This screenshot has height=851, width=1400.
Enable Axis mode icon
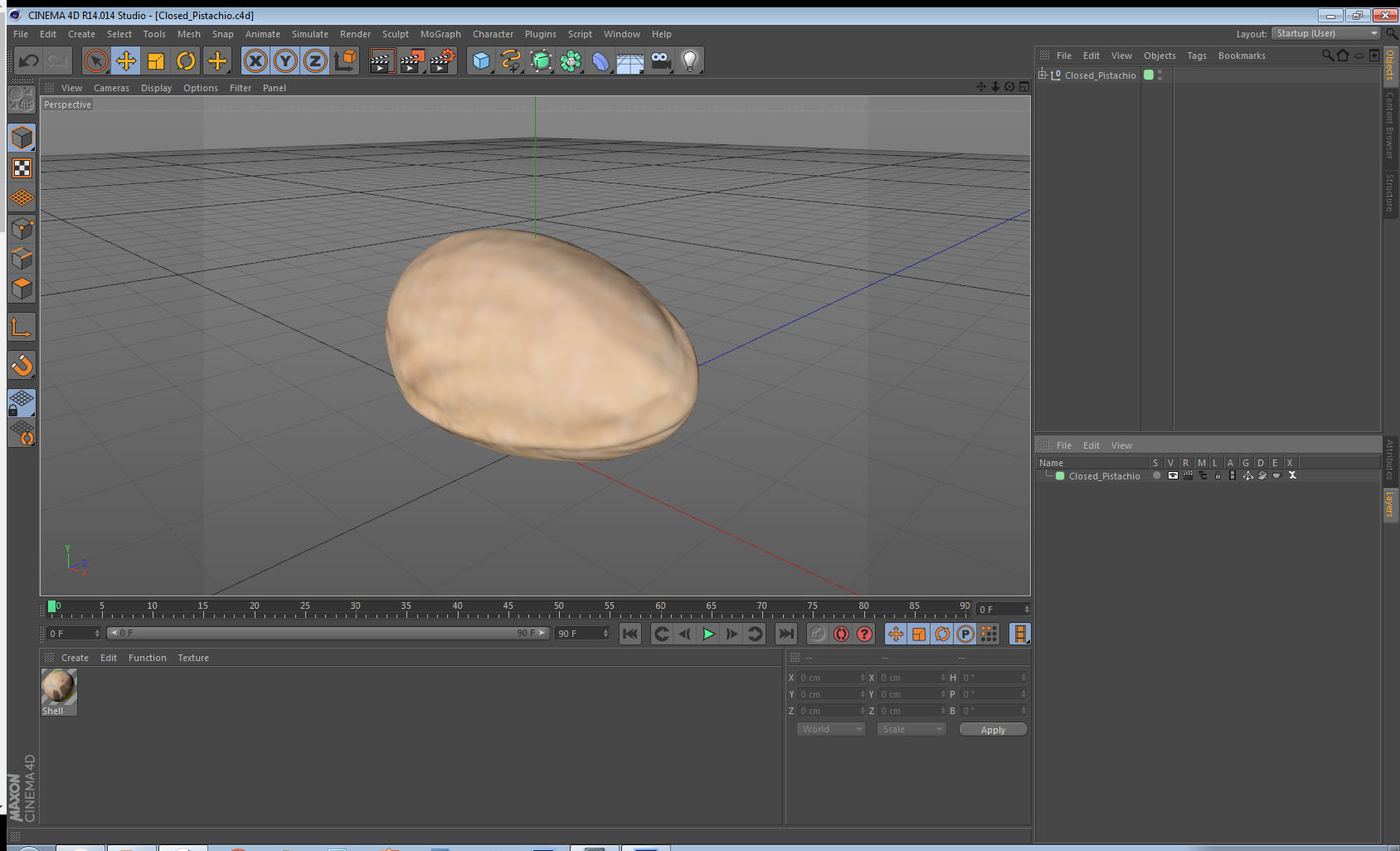[x=22, y=328]
